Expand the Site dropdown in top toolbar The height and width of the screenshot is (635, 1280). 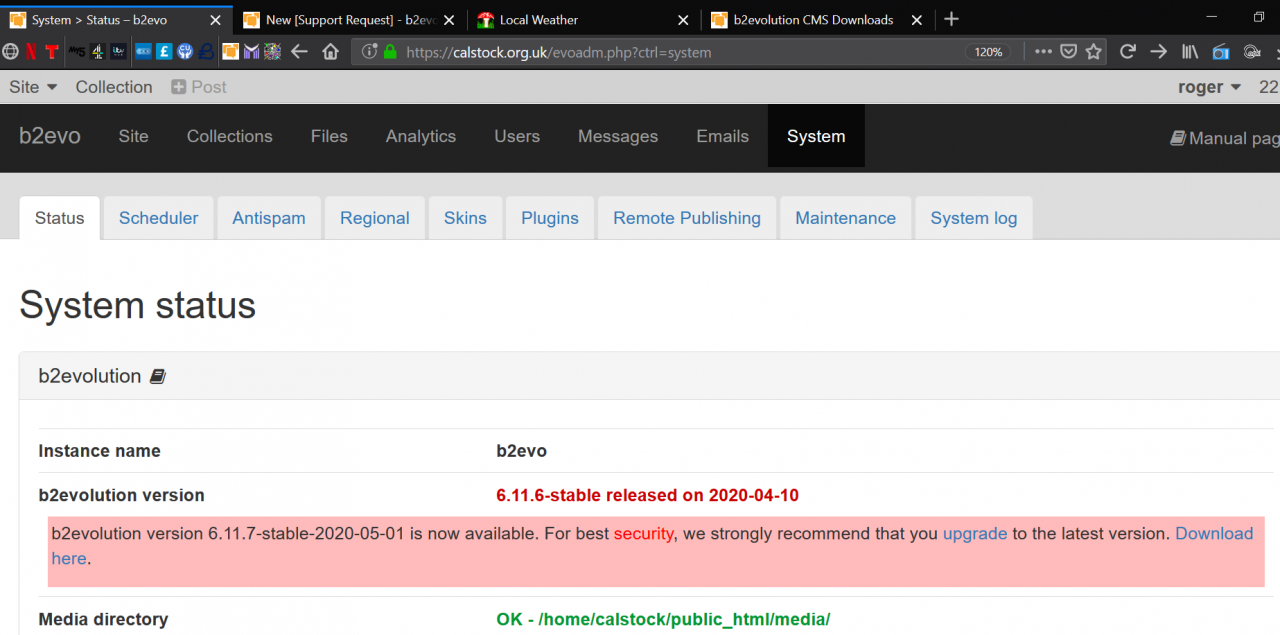pyautogui.click(x=33, y=87)
